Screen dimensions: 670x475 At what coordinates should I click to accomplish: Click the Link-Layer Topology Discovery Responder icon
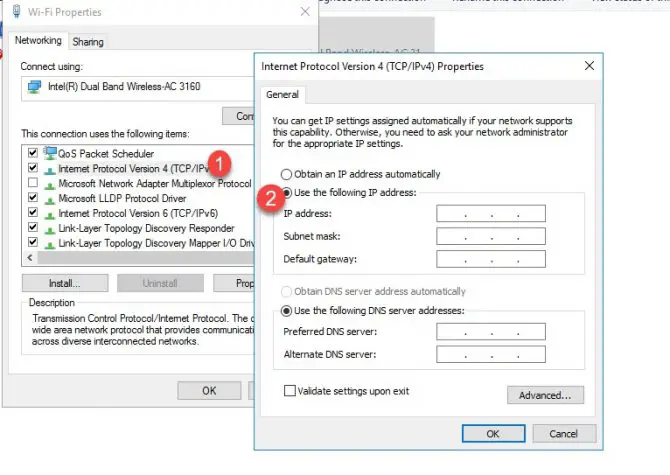tap(50, 229)
